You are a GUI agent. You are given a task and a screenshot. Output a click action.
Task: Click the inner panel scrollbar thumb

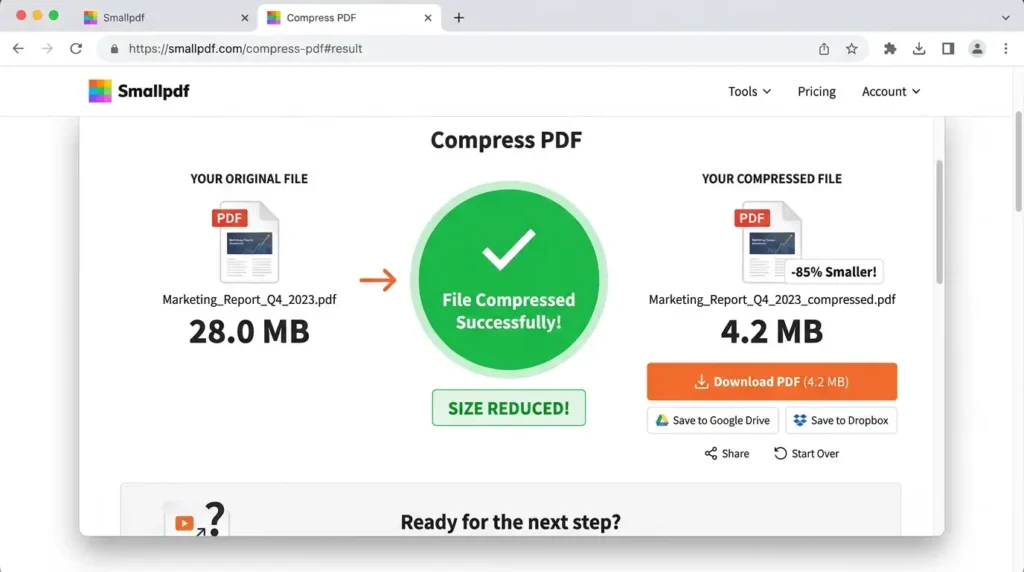point(940,222)
